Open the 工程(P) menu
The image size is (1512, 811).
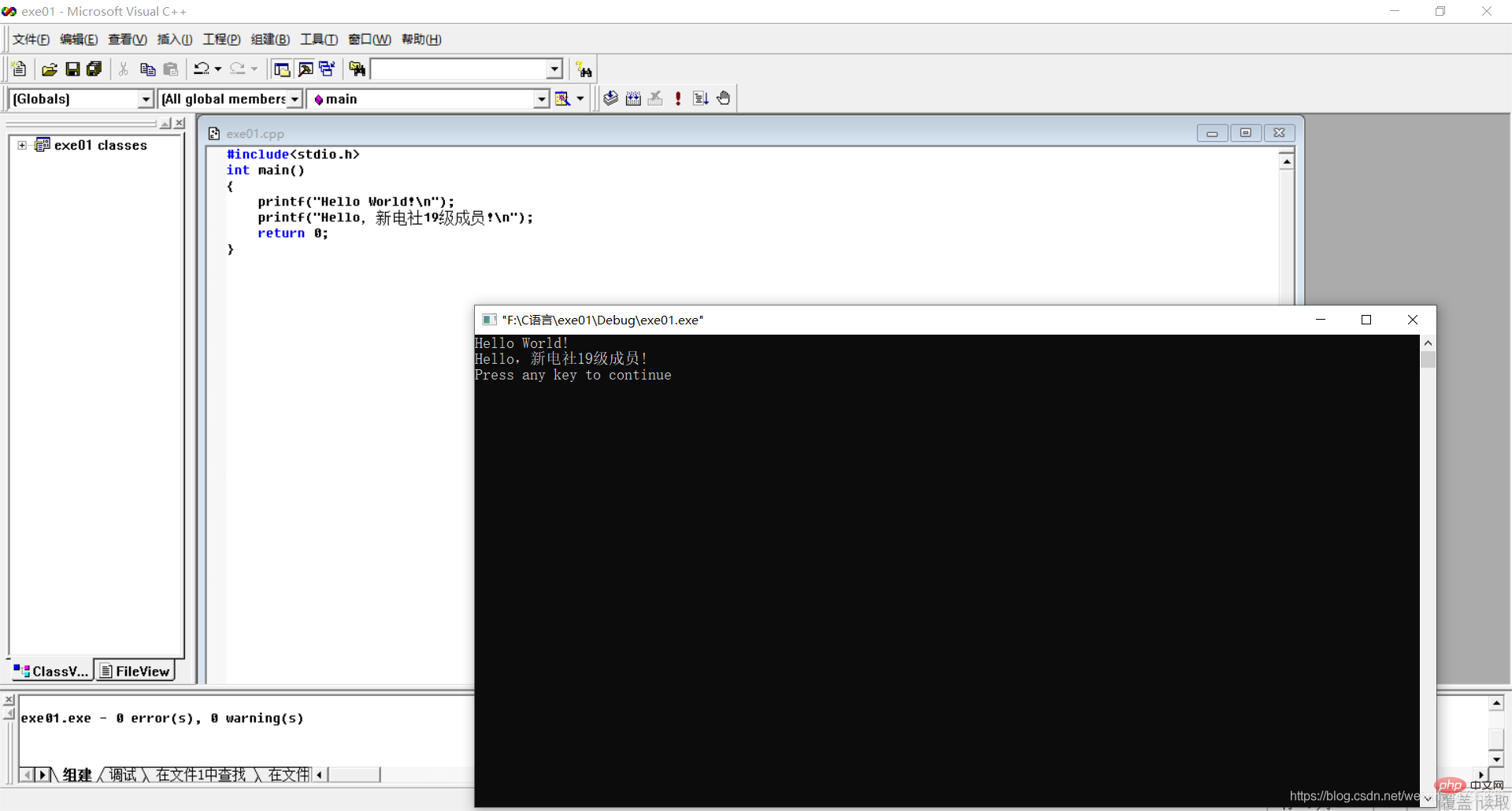[220, 39]
